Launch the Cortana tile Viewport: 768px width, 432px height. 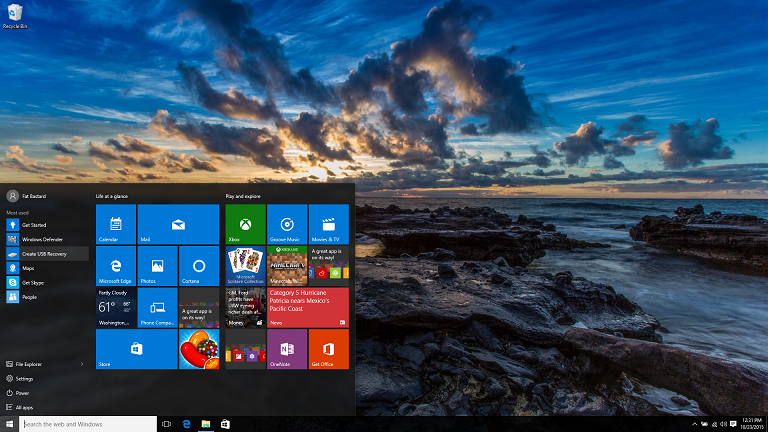click(199, 266)
